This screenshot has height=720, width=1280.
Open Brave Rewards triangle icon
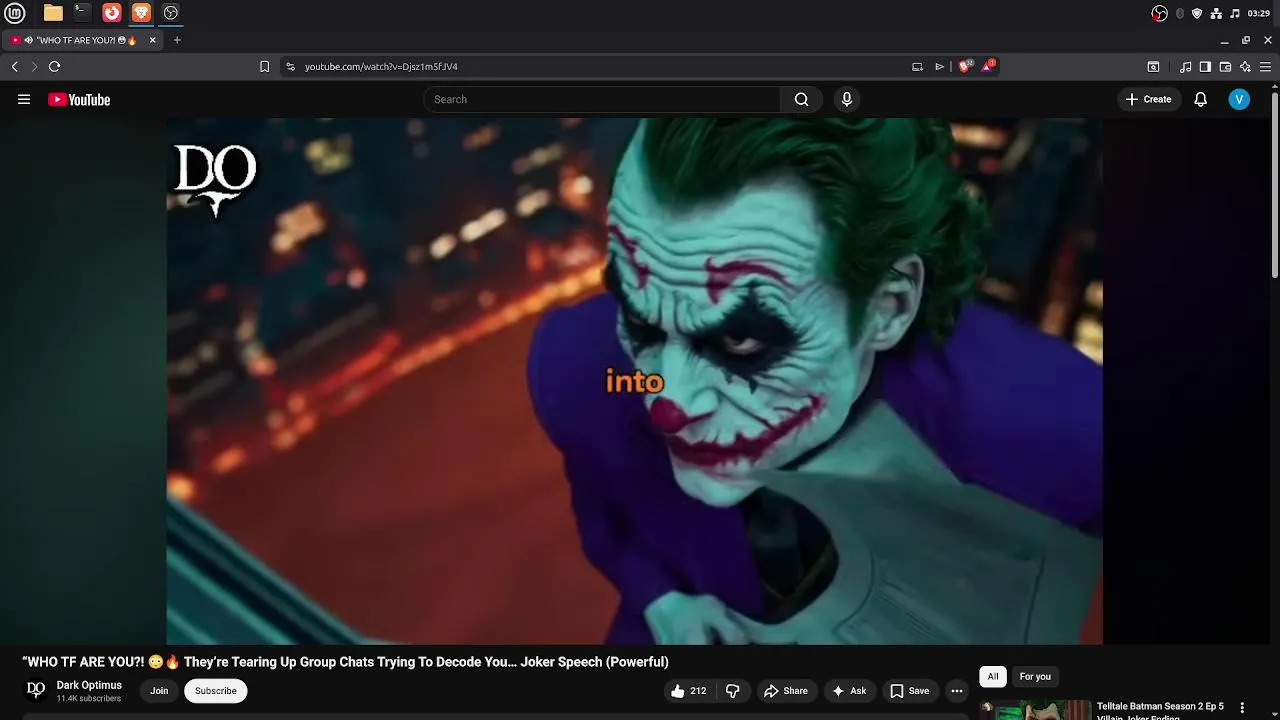[988, 66]
